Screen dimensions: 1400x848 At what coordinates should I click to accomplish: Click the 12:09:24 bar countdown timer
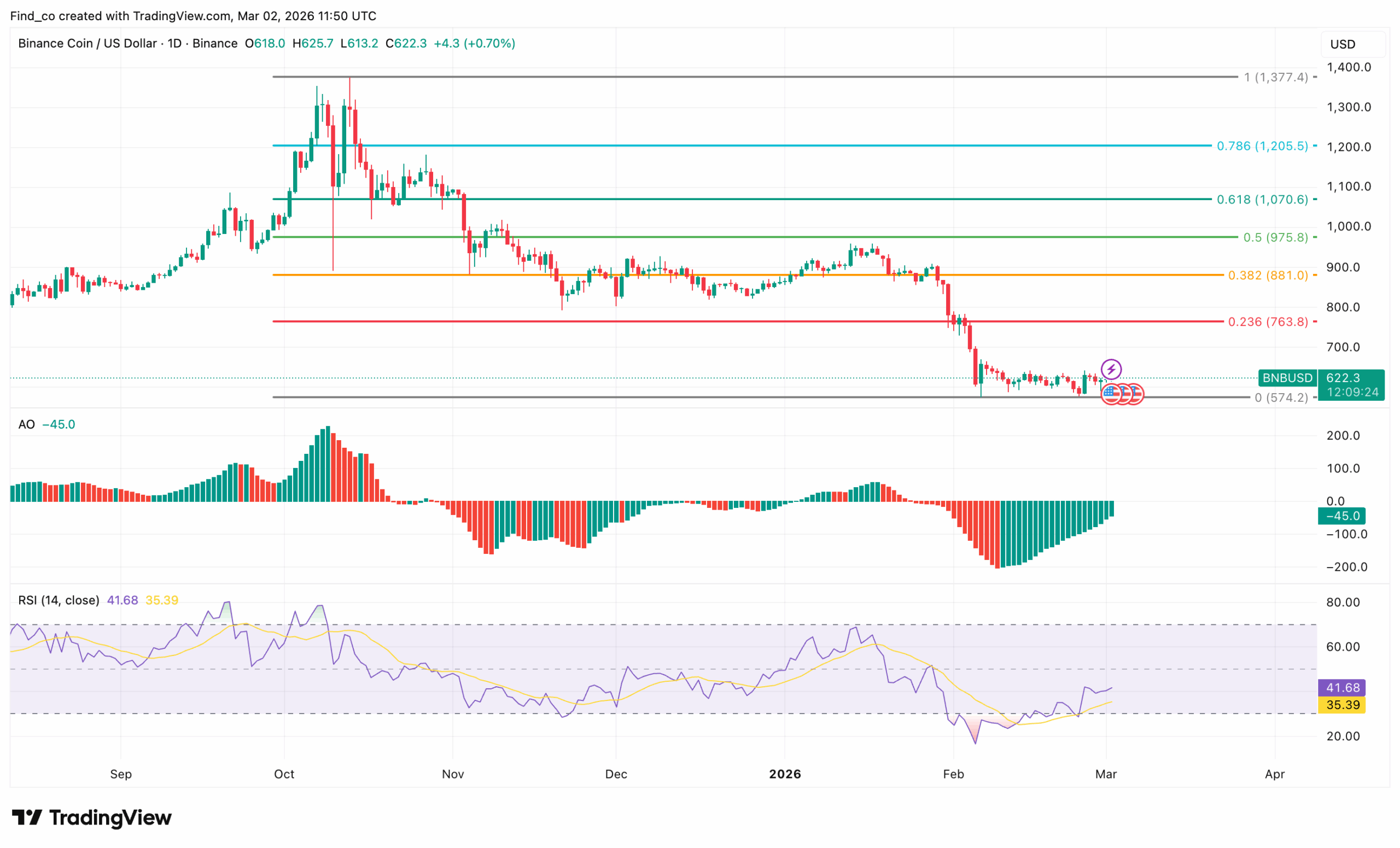click(x=1352, y=393)
